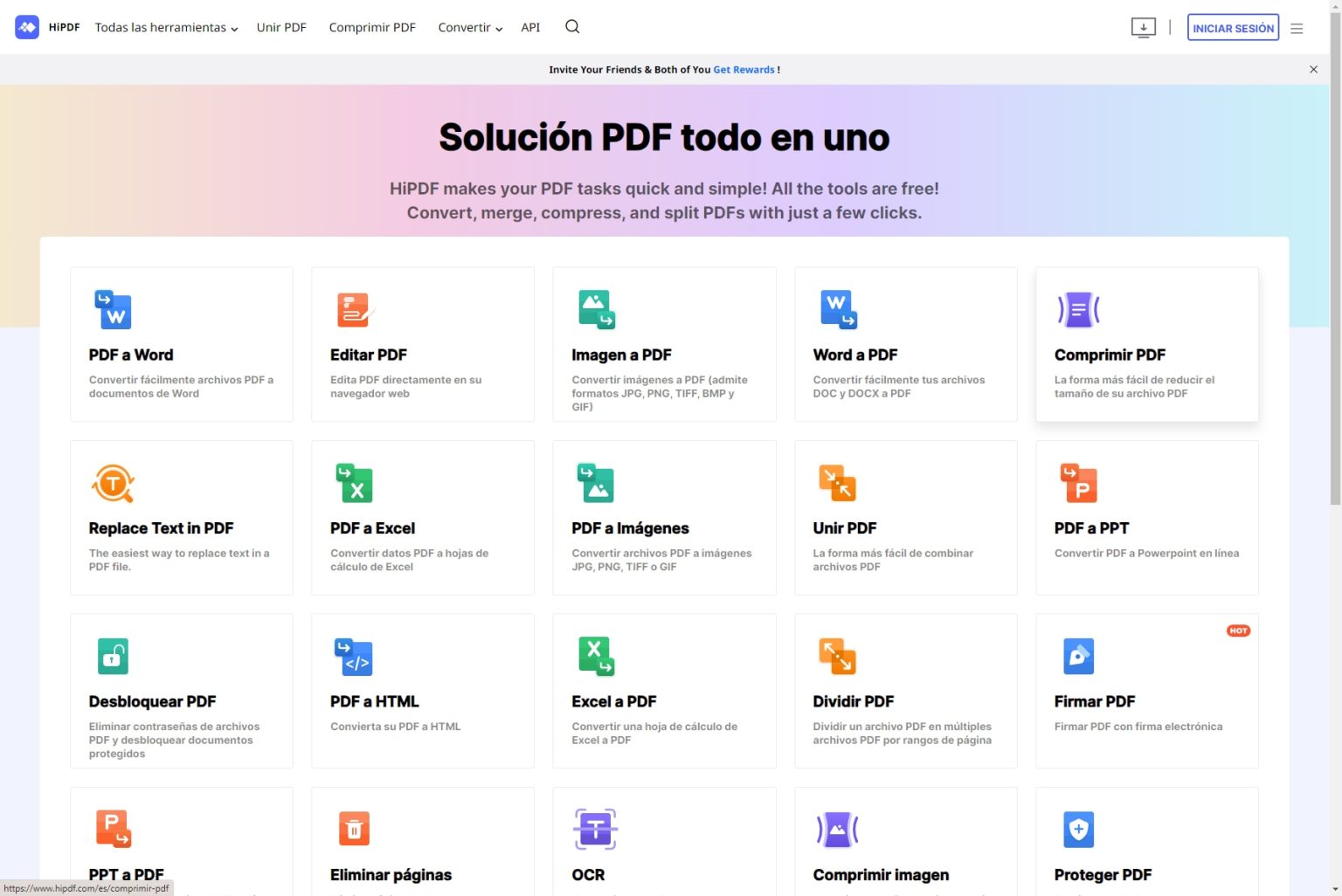Viewport: 1342px width, 896px height.
Task: Open the Desbloquear PDF tool
Action: coord(181,690)
